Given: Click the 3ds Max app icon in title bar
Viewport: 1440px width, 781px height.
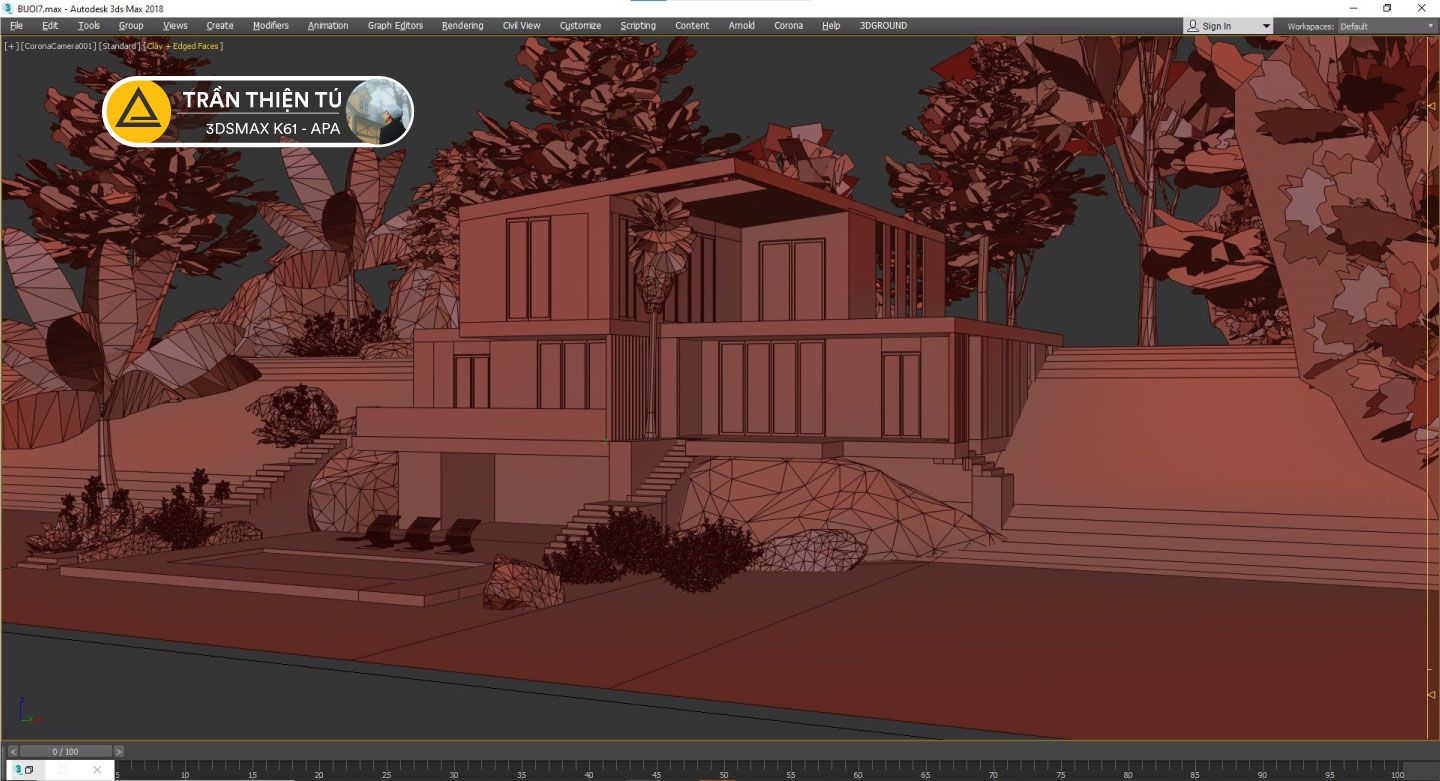Looking at the screenshot, I should coord(8,8).
